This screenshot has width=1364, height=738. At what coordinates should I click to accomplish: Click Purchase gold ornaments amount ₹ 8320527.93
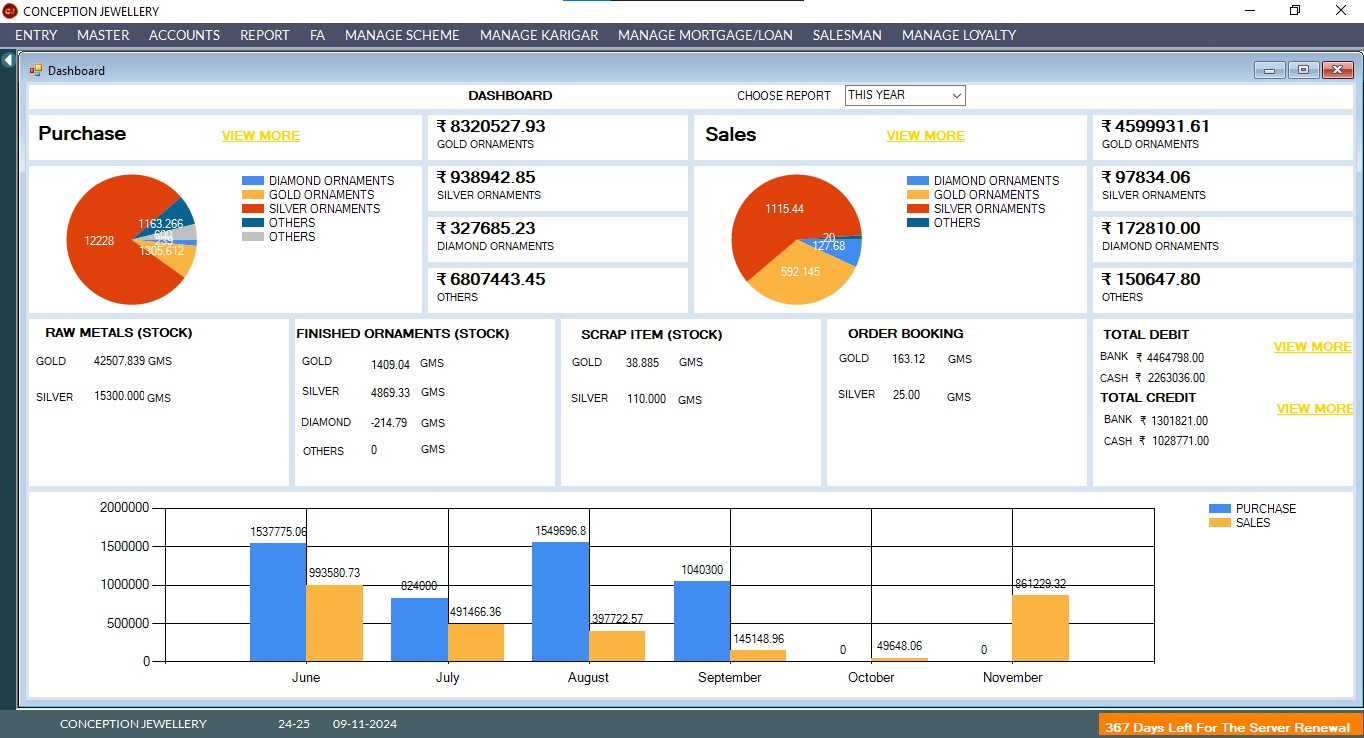pyautogui.click(x=491, y=126)
